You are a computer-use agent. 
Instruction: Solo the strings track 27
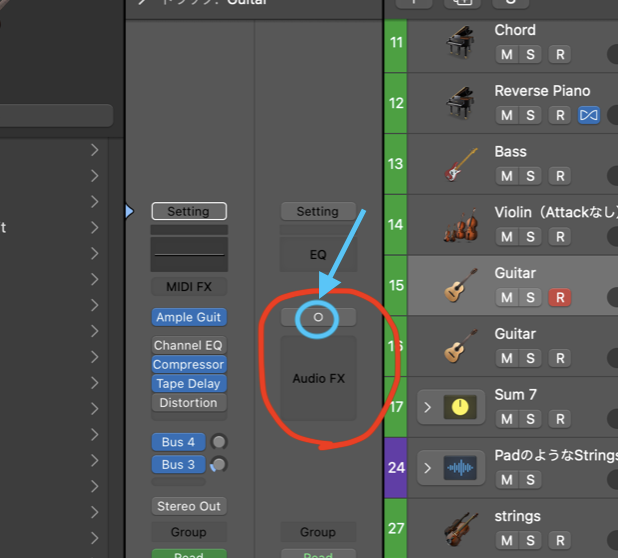point(530,541)
